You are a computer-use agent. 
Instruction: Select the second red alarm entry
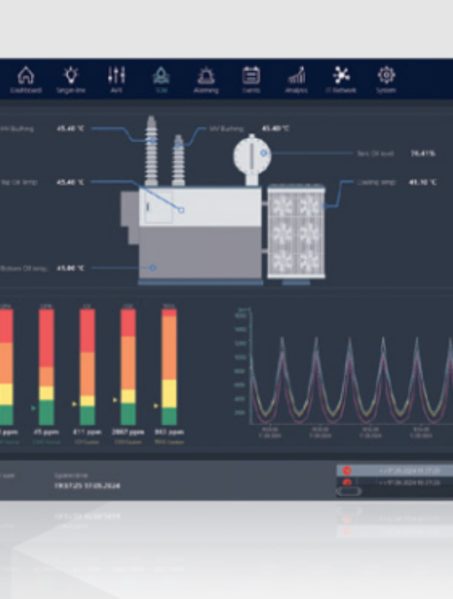(395, 482)
